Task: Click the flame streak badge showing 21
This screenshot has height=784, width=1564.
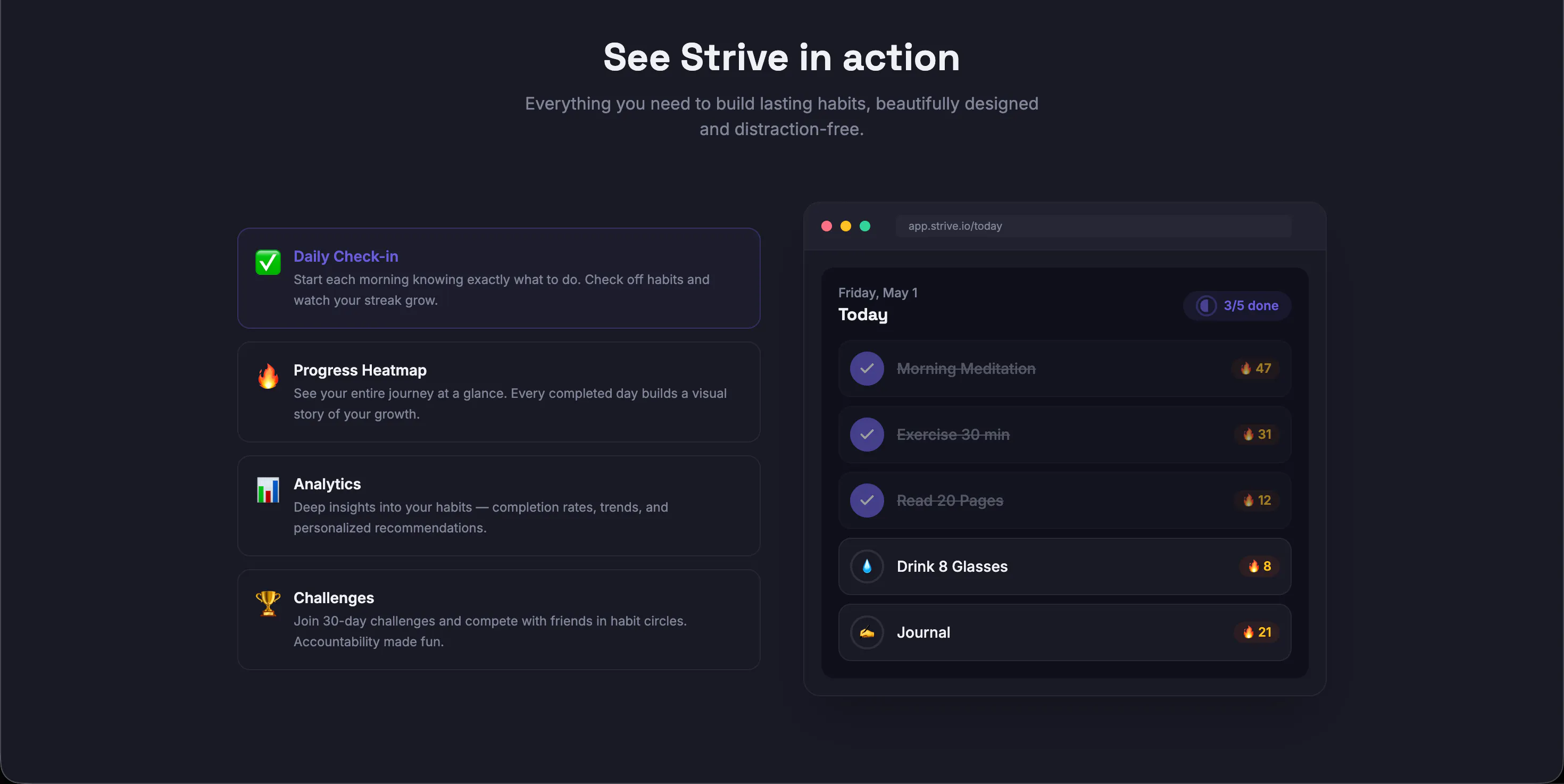Action: click(1257, 632)
